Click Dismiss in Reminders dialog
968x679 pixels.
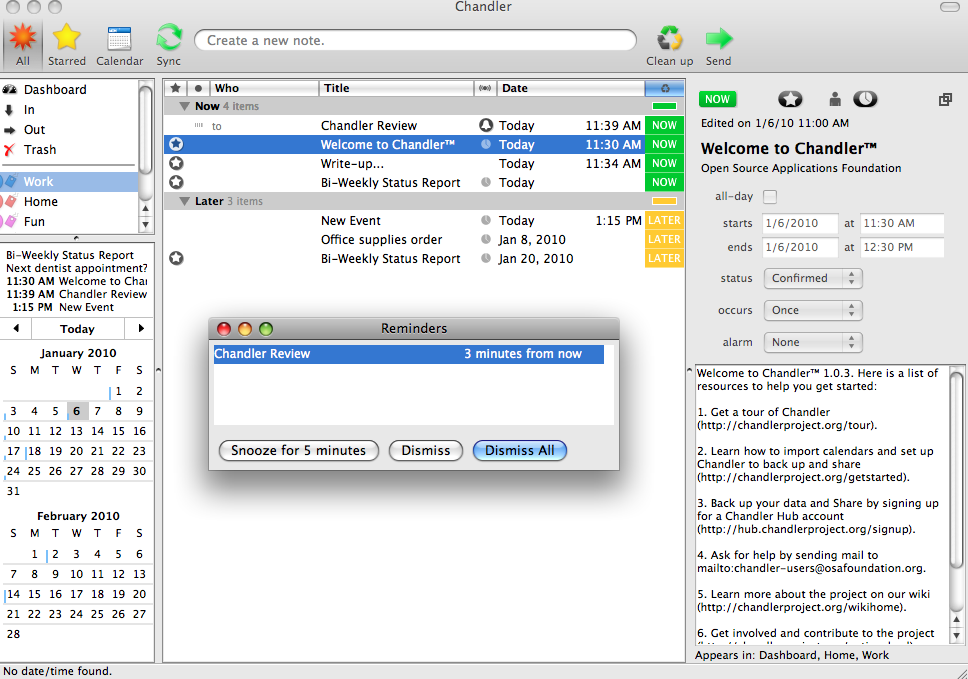point(426,451)
